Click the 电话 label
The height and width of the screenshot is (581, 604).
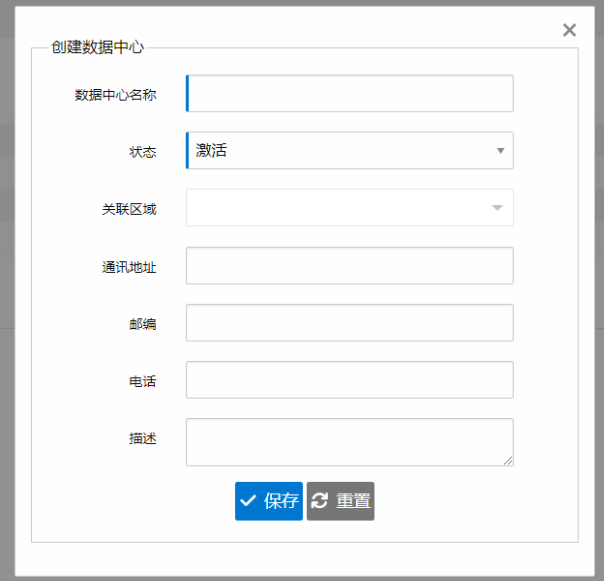click(x=143, y=381)
